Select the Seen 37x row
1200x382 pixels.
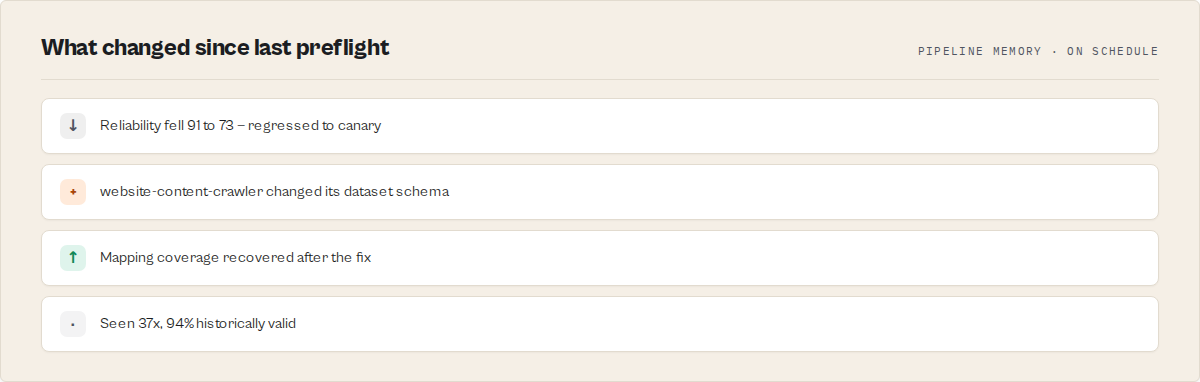(x=600, y=324)
